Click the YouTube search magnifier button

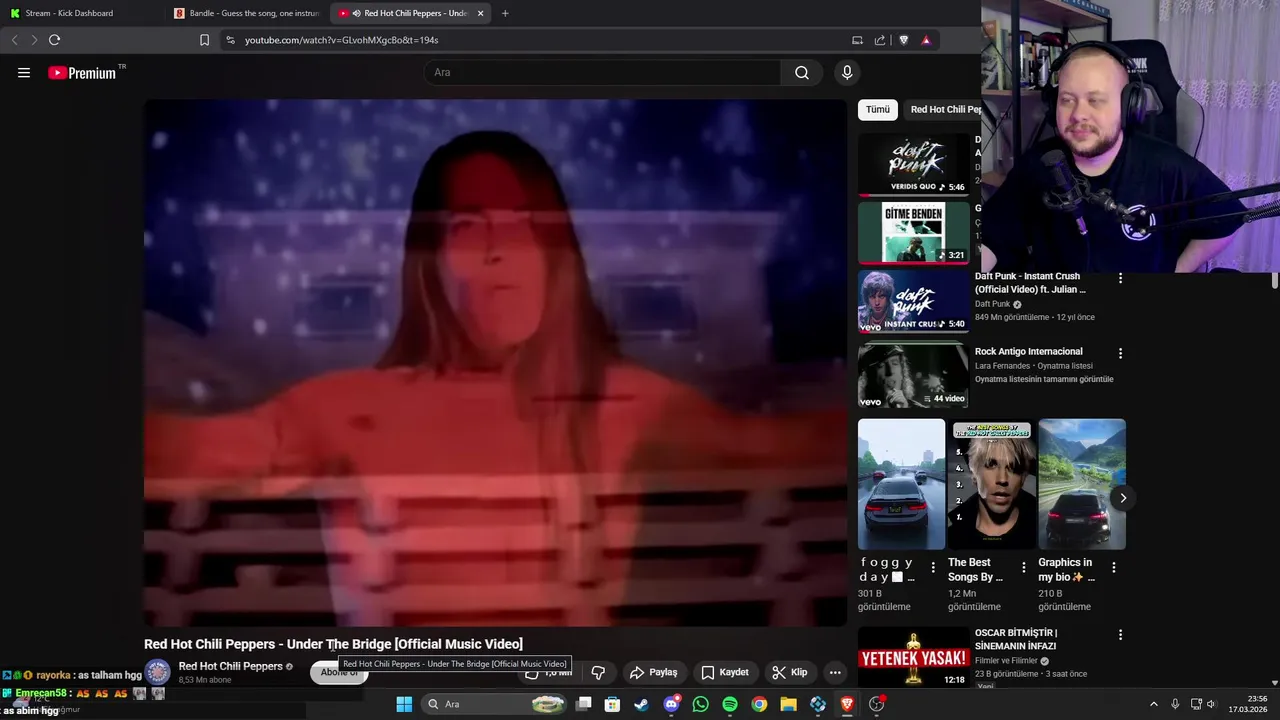(802, 72)
